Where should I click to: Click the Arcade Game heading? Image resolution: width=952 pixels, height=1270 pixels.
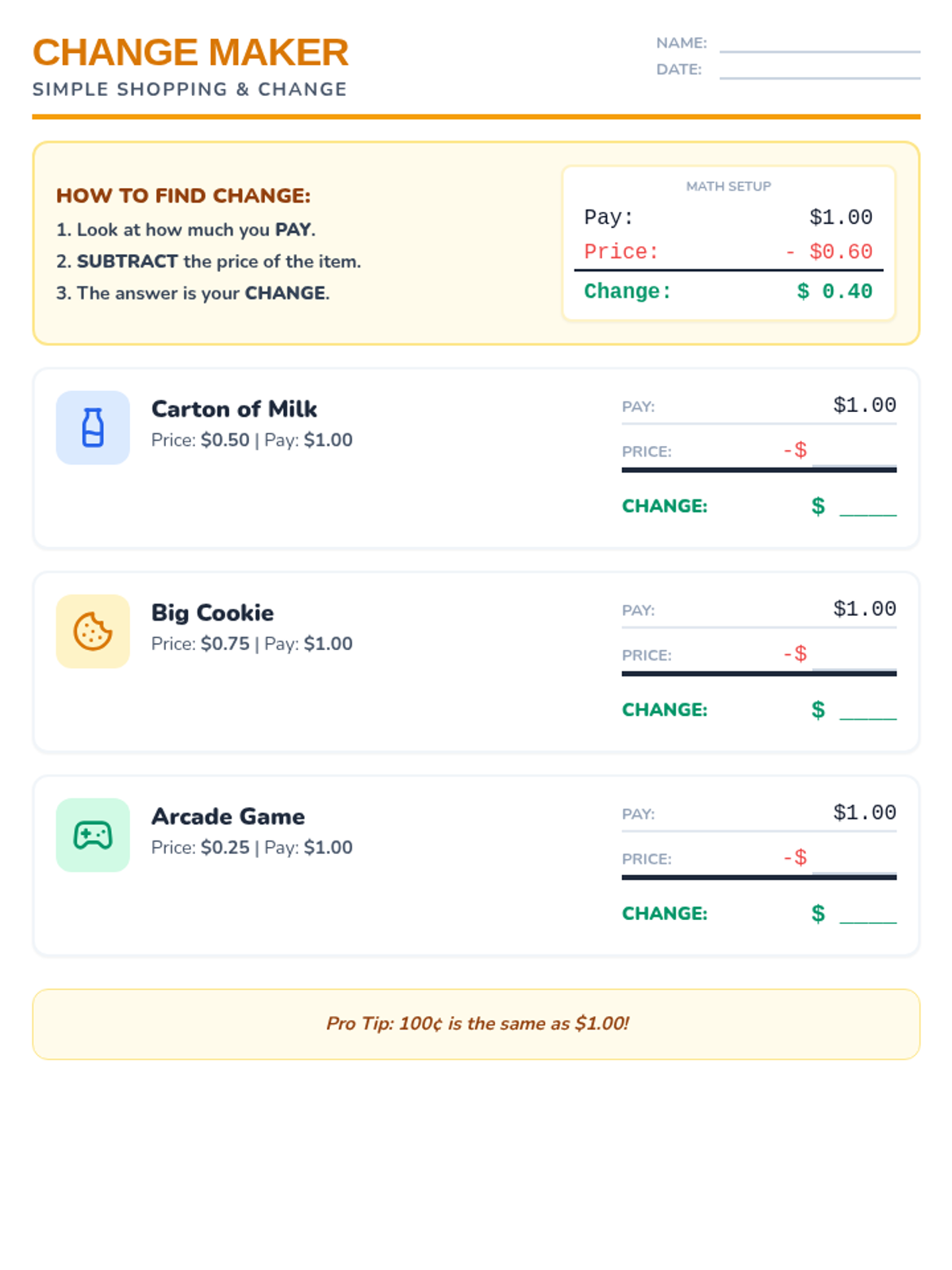click(228, 817)
